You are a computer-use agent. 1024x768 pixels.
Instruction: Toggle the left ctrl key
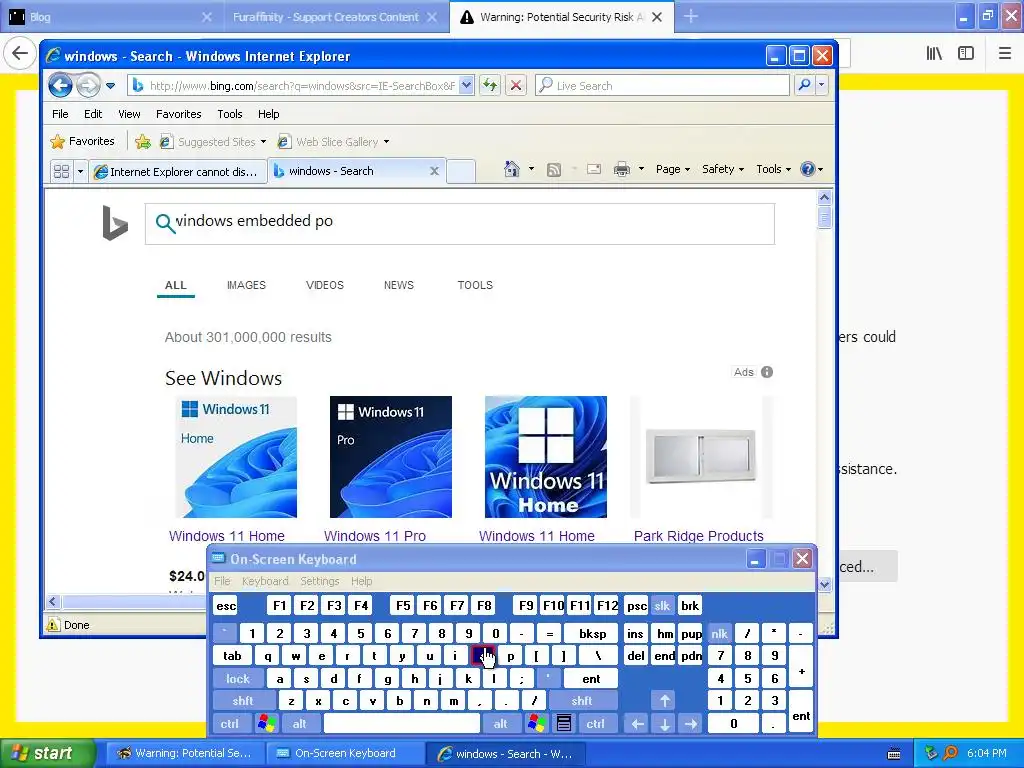point(229,724)
